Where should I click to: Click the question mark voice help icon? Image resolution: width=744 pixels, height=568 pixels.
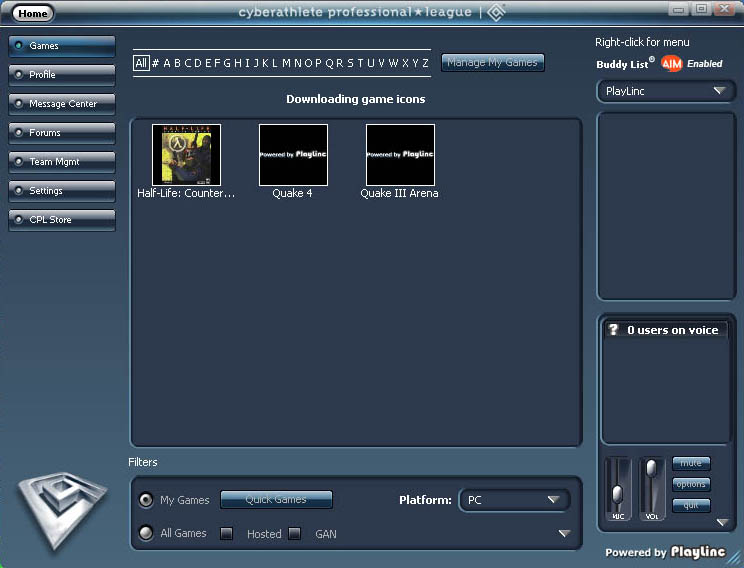tap(614, 329)
